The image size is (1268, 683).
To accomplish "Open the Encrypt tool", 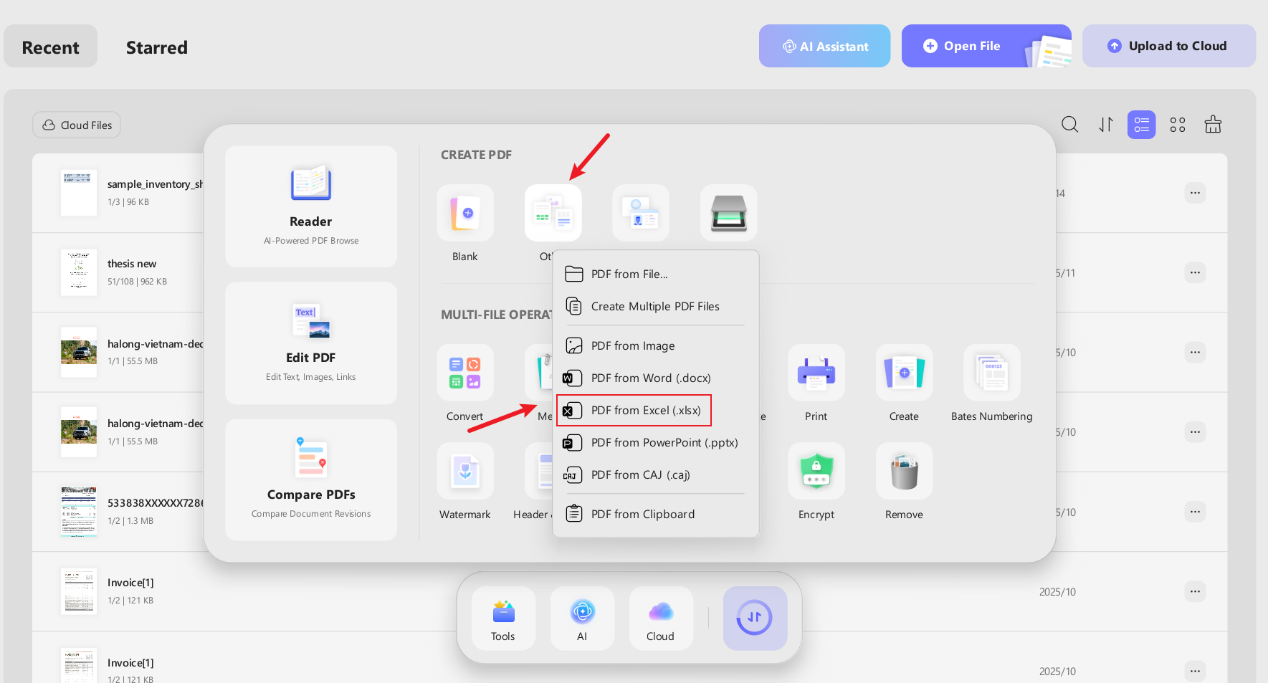I will 816,471.
